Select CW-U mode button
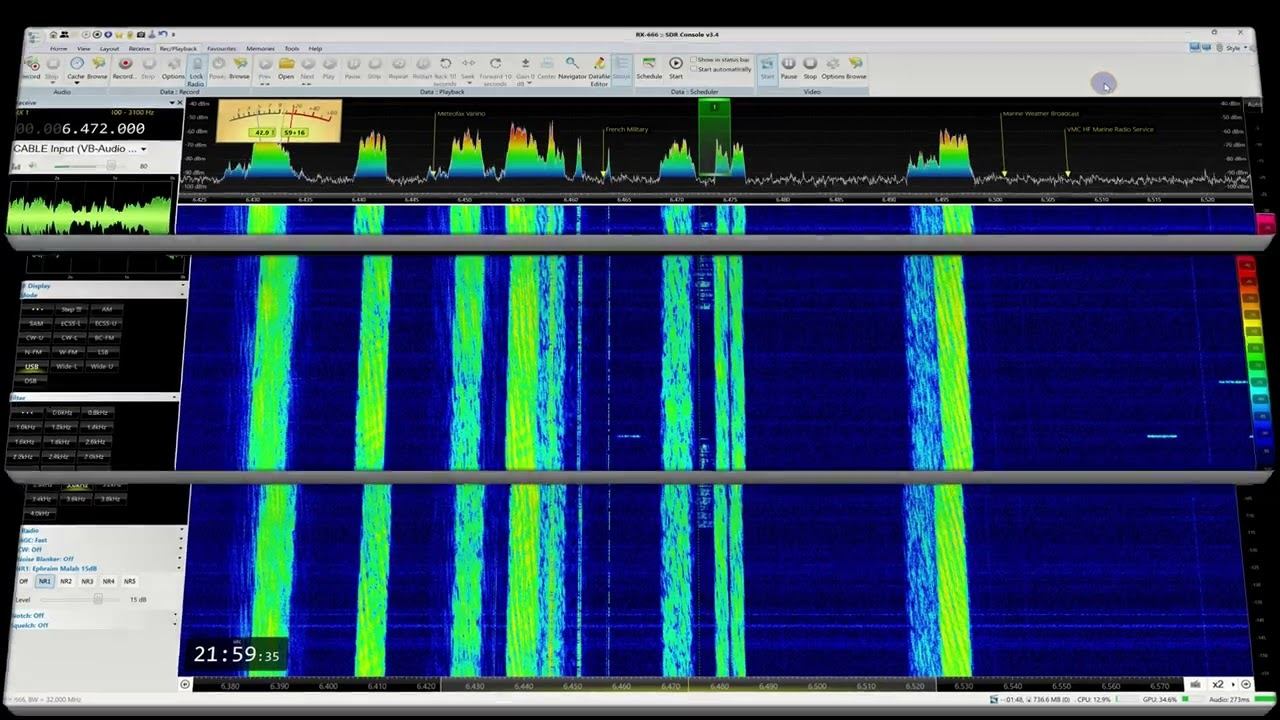 35,338
